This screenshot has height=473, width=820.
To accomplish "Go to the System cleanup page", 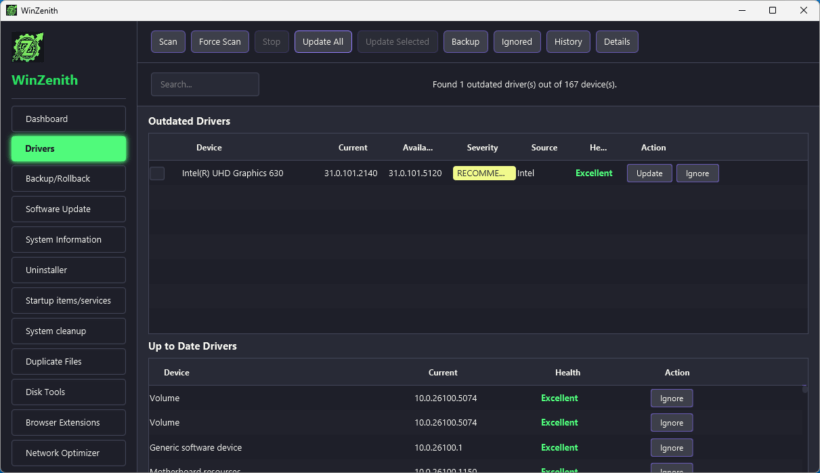I will coord(69,331).
